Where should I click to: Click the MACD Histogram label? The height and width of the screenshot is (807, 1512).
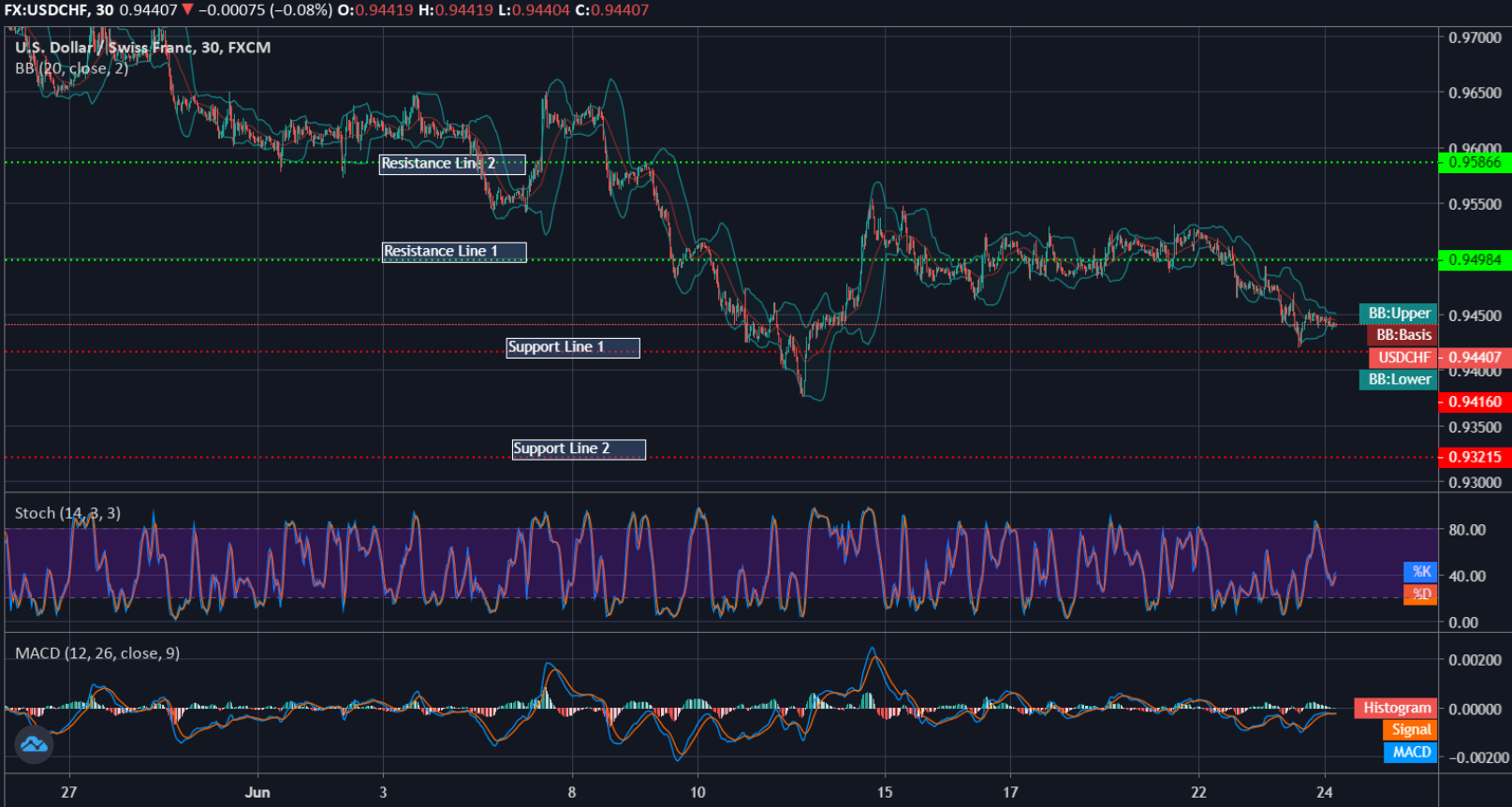coord(1396,709)
